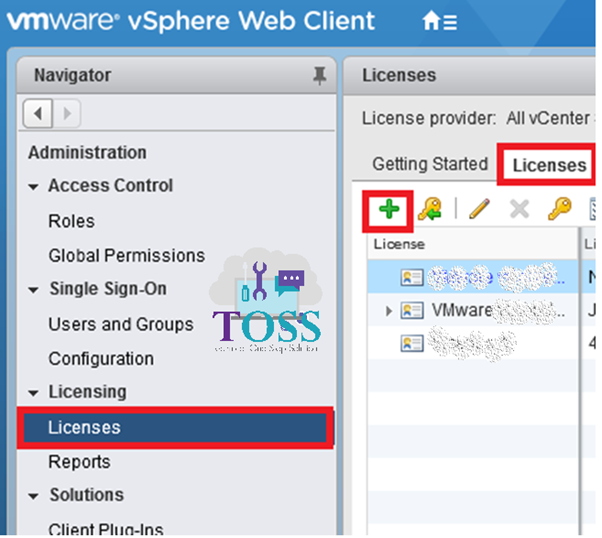Click the Access Control label
Viewport: 602px width, 538px height.
tap(111, 185)
